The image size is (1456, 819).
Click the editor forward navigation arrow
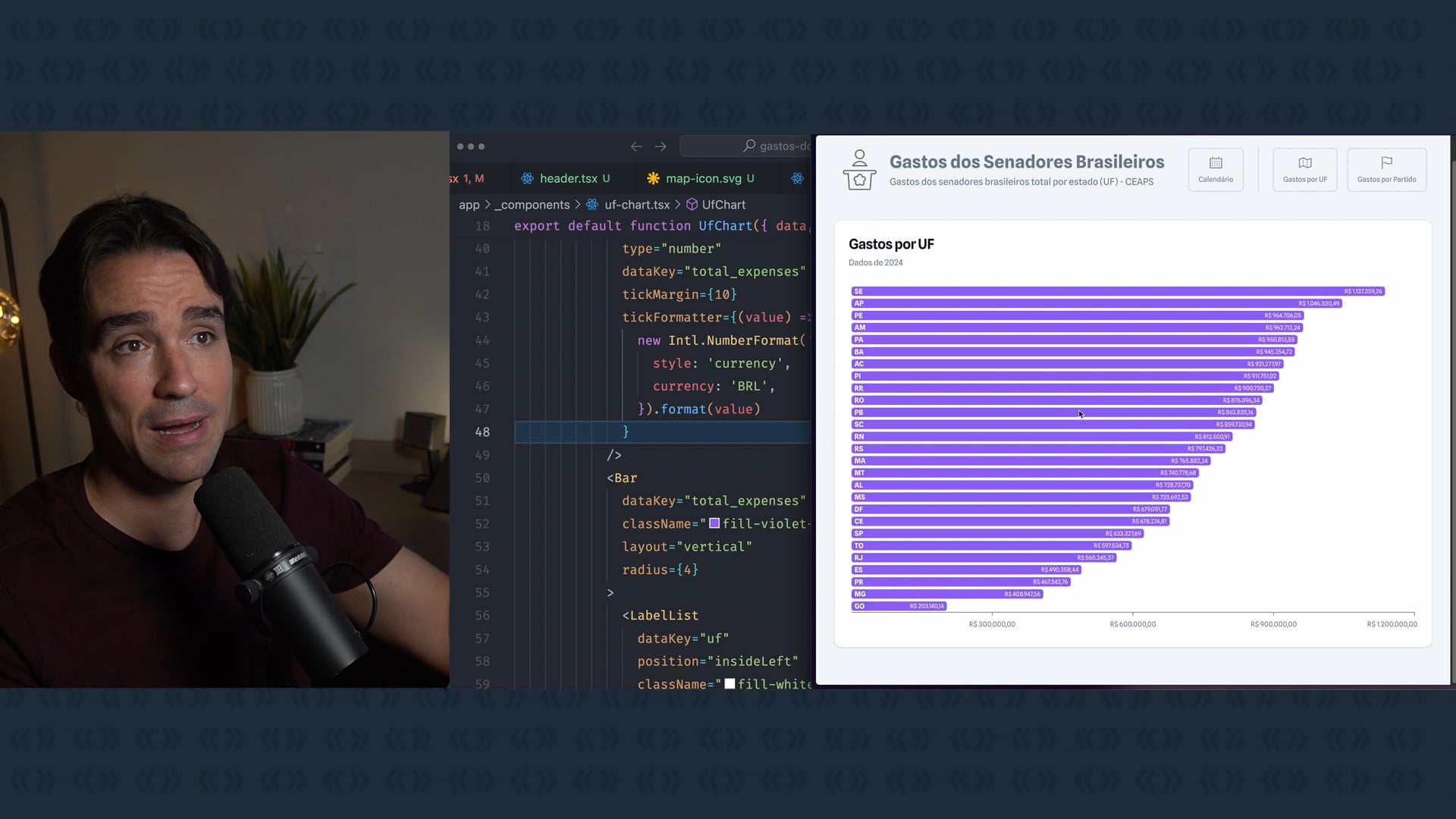pos(661,146)
